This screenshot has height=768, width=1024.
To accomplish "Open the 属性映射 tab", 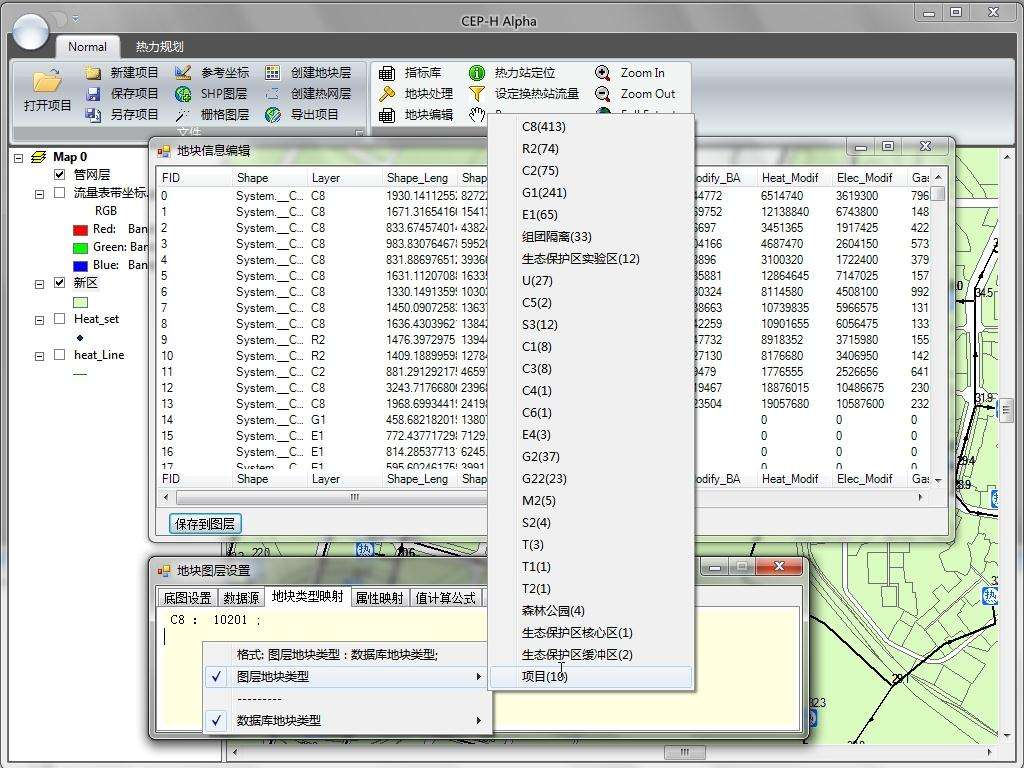I will click(x=379, y=598).
